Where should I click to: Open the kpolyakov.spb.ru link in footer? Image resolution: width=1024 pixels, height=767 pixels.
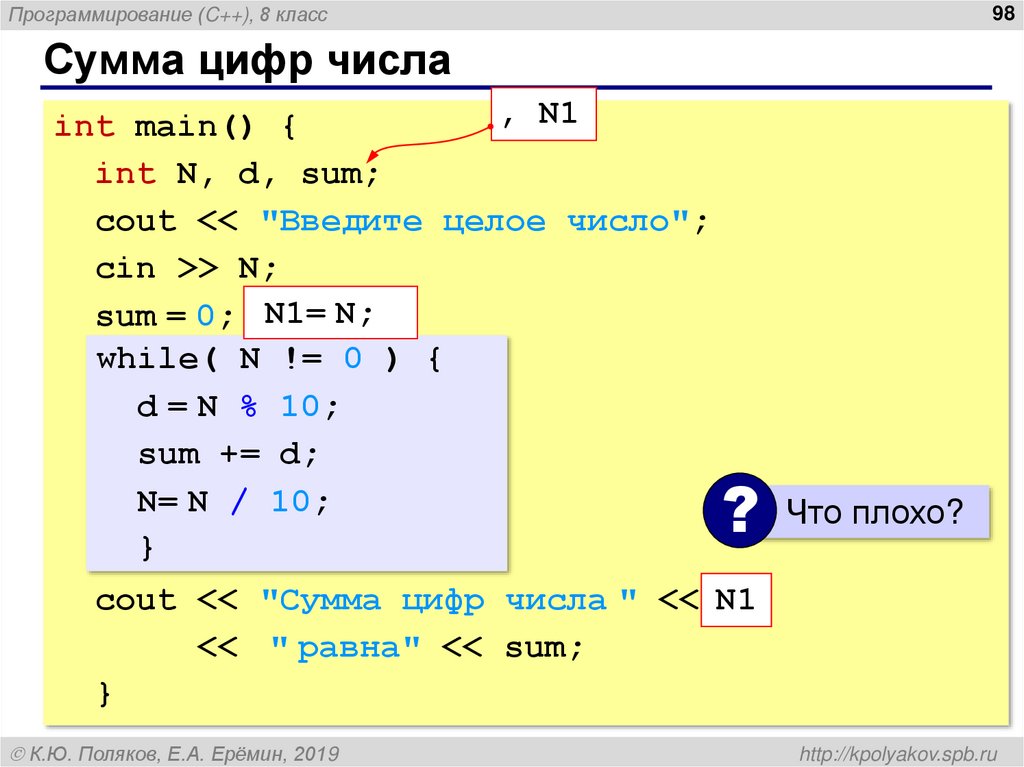tap(899, 754)
